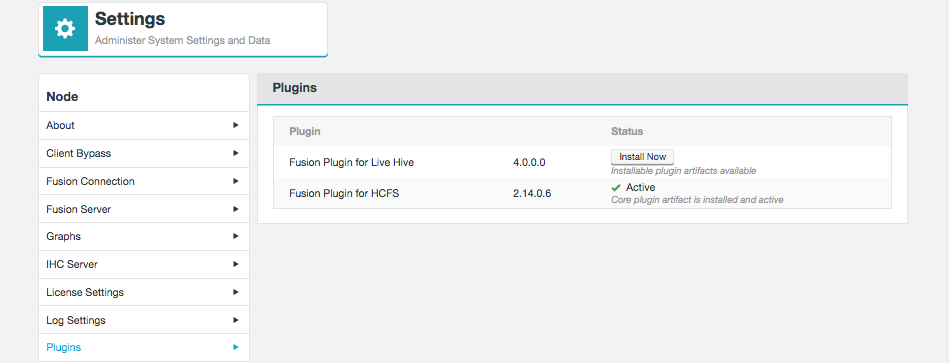Click the Settings gear icon
This screenshot has height=363, width=950.
pyautogui.click(x=65, y=28)
